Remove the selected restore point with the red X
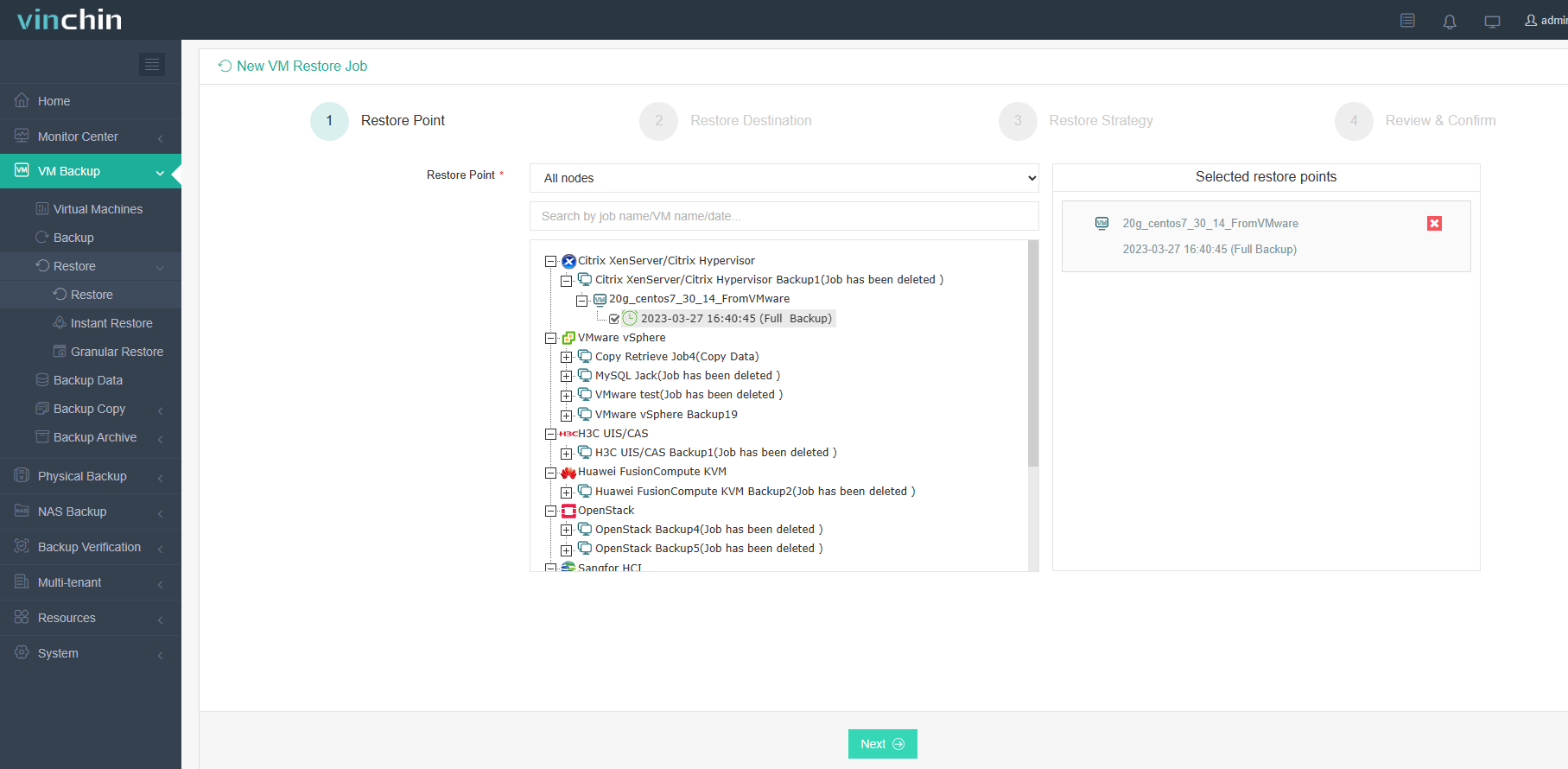This screenshot has width=1568, height=769. 1434,223
